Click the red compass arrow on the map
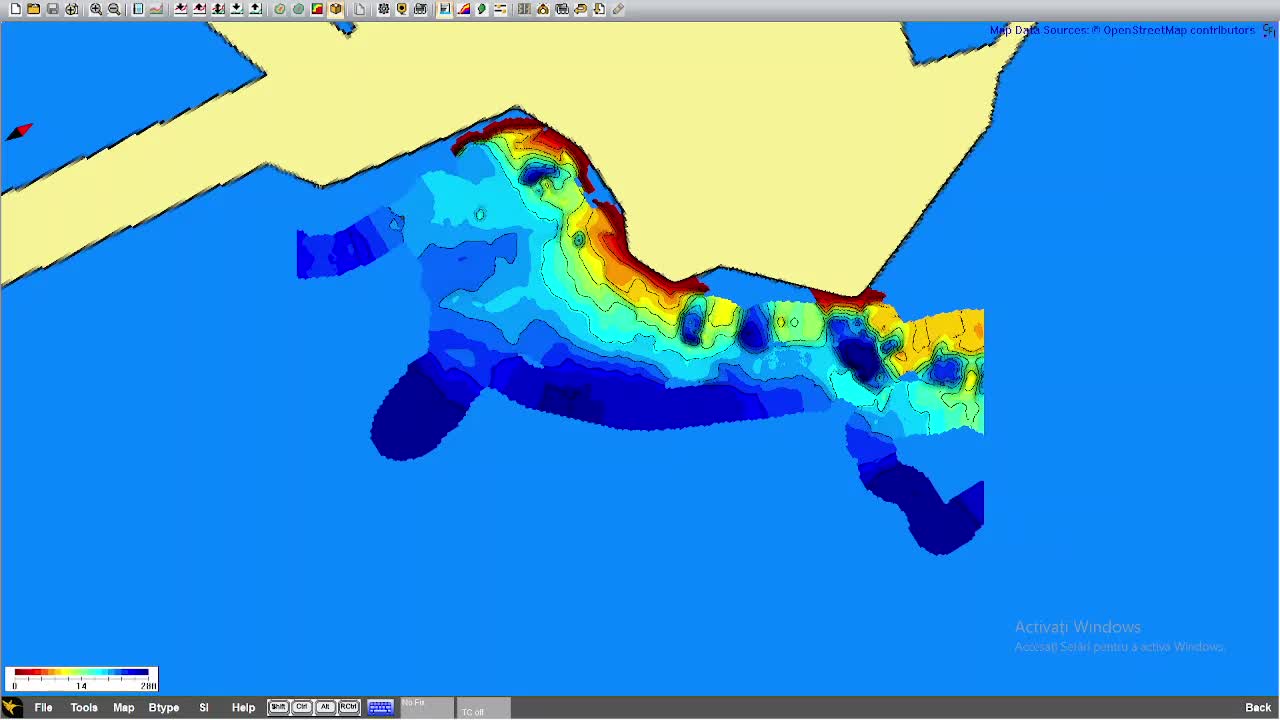This screenshot has height=720, width=1280. [20, 132]
